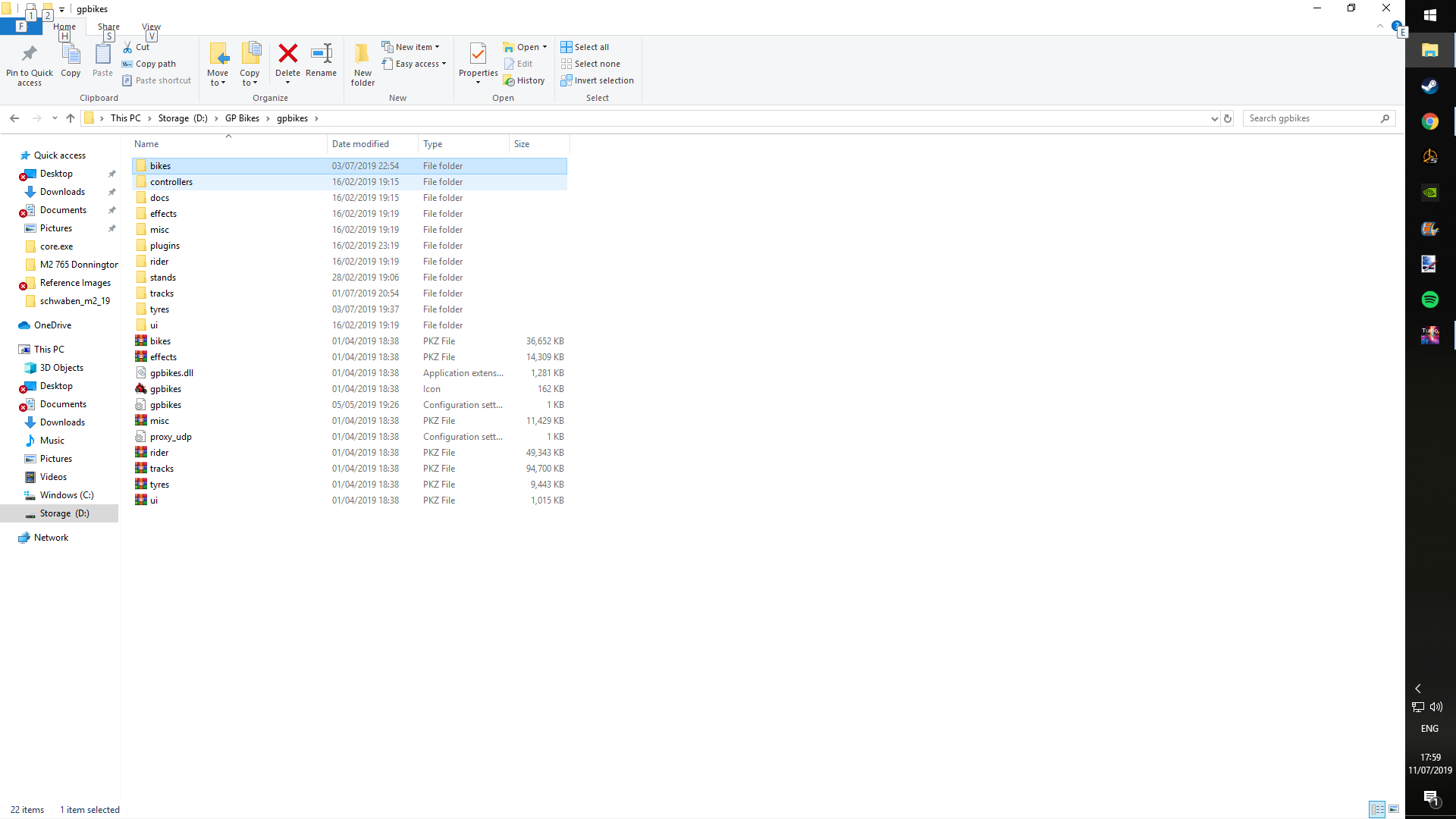Collapse the ribbon with the chevron

click(x=1380, y=26)
